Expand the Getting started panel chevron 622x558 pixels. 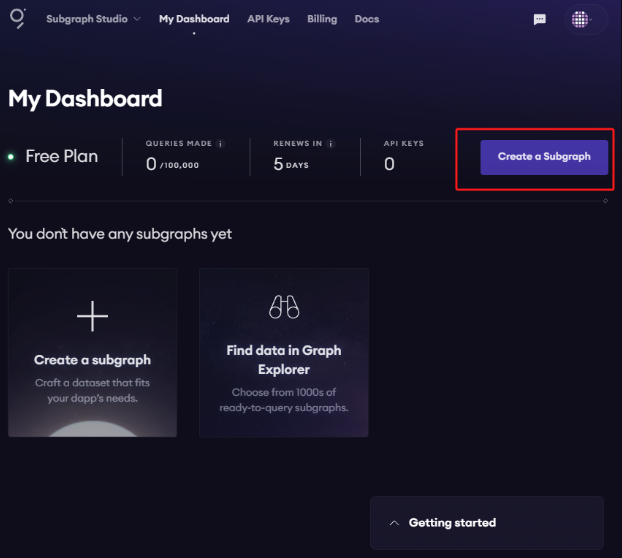point(394,523)
